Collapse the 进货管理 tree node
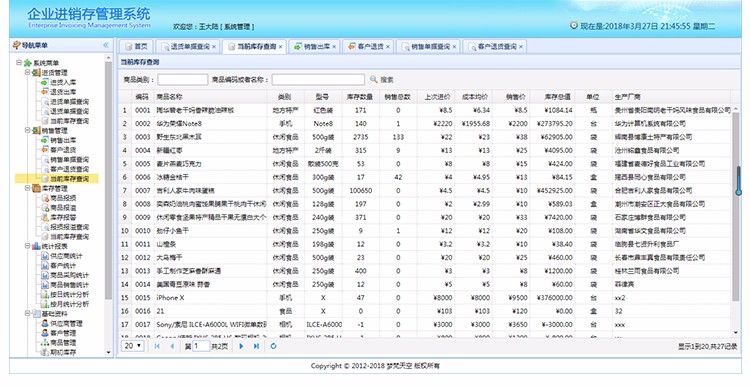Screen dimensions: 750x387 click(28, 73)
